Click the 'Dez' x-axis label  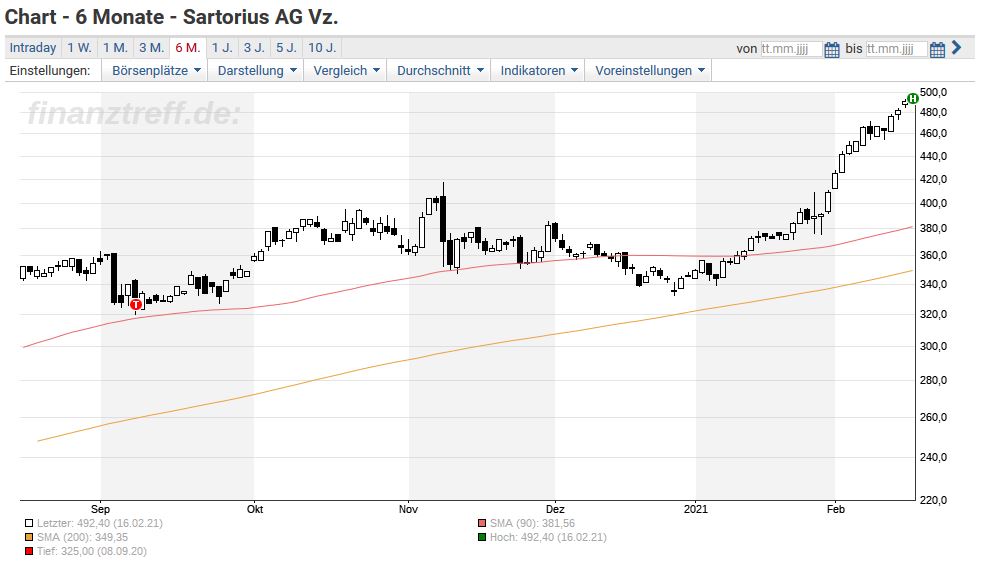555,509
